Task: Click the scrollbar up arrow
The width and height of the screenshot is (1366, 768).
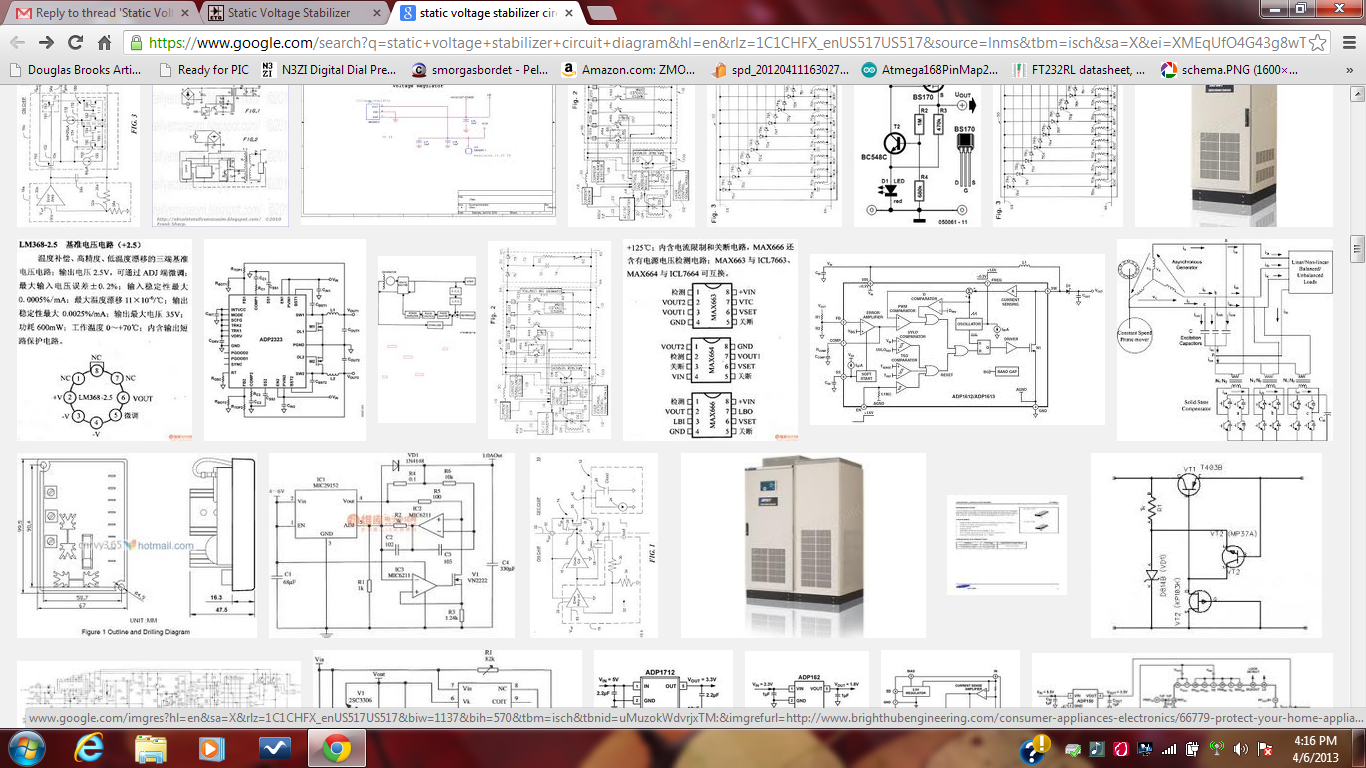Action: (x=1357, y=93)
